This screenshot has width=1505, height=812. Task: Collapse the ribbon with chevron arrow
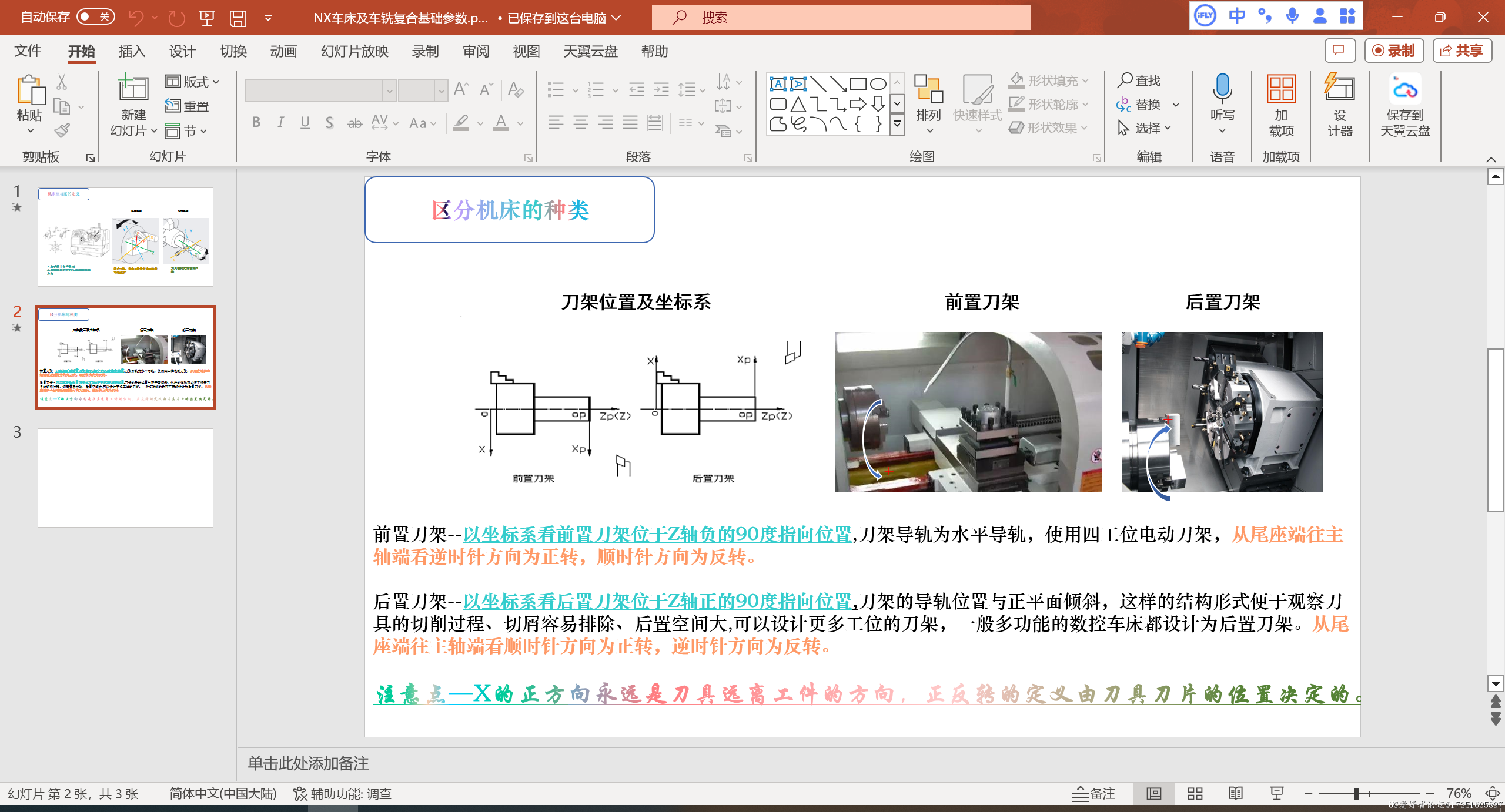(1491, 159)
